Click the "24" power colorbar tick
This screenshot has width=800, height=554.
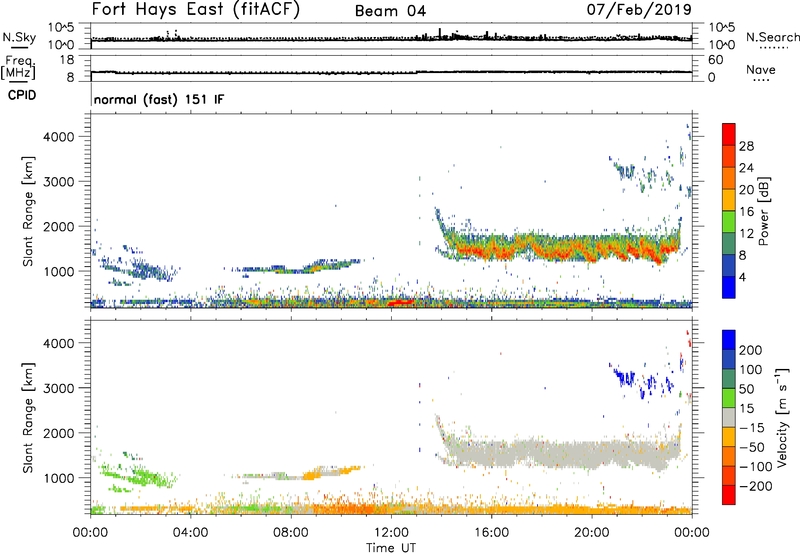click(x=746, y=168)
